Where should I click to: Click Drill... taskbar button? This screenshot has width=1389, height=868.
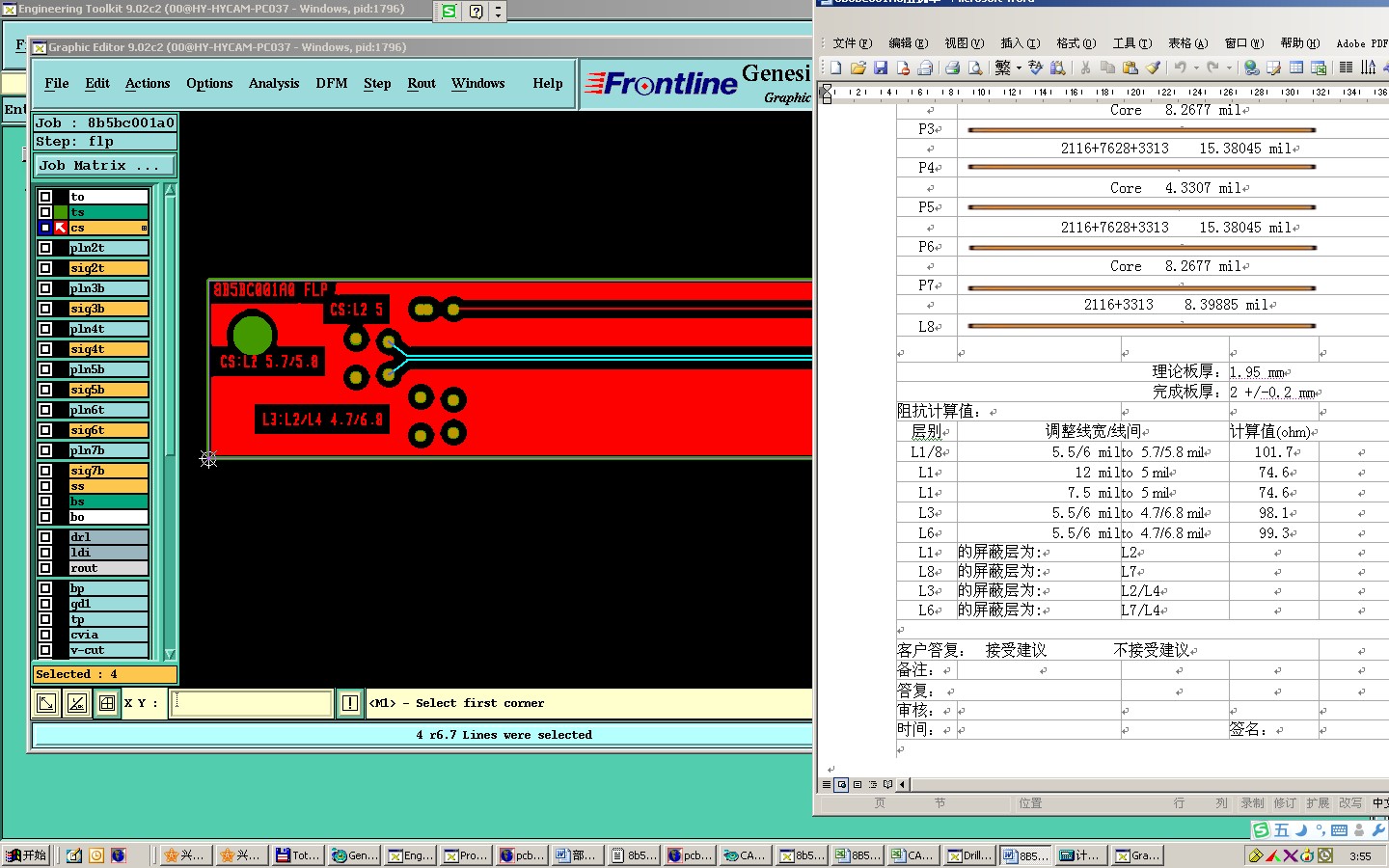[968, 855]
